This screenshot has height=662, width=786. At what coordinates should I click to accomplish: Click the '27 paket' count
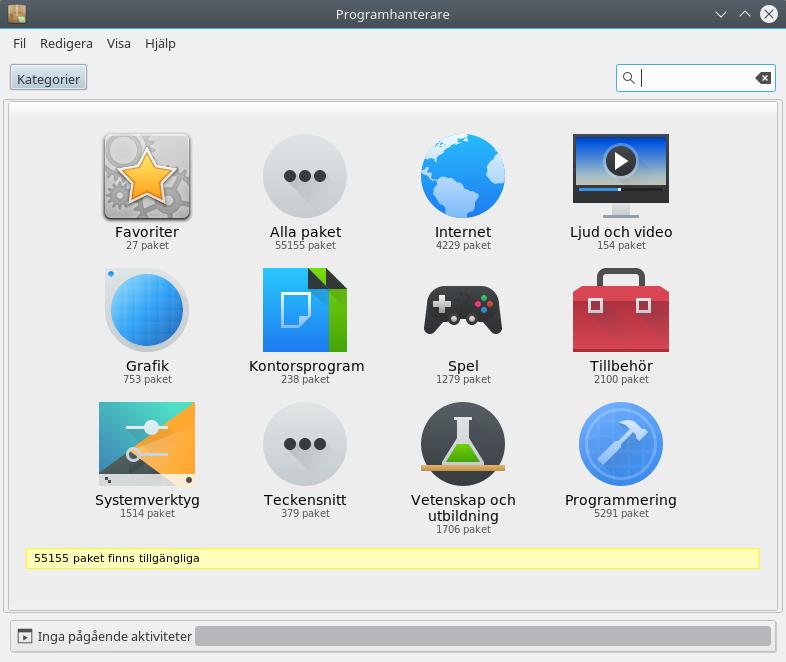147,245
